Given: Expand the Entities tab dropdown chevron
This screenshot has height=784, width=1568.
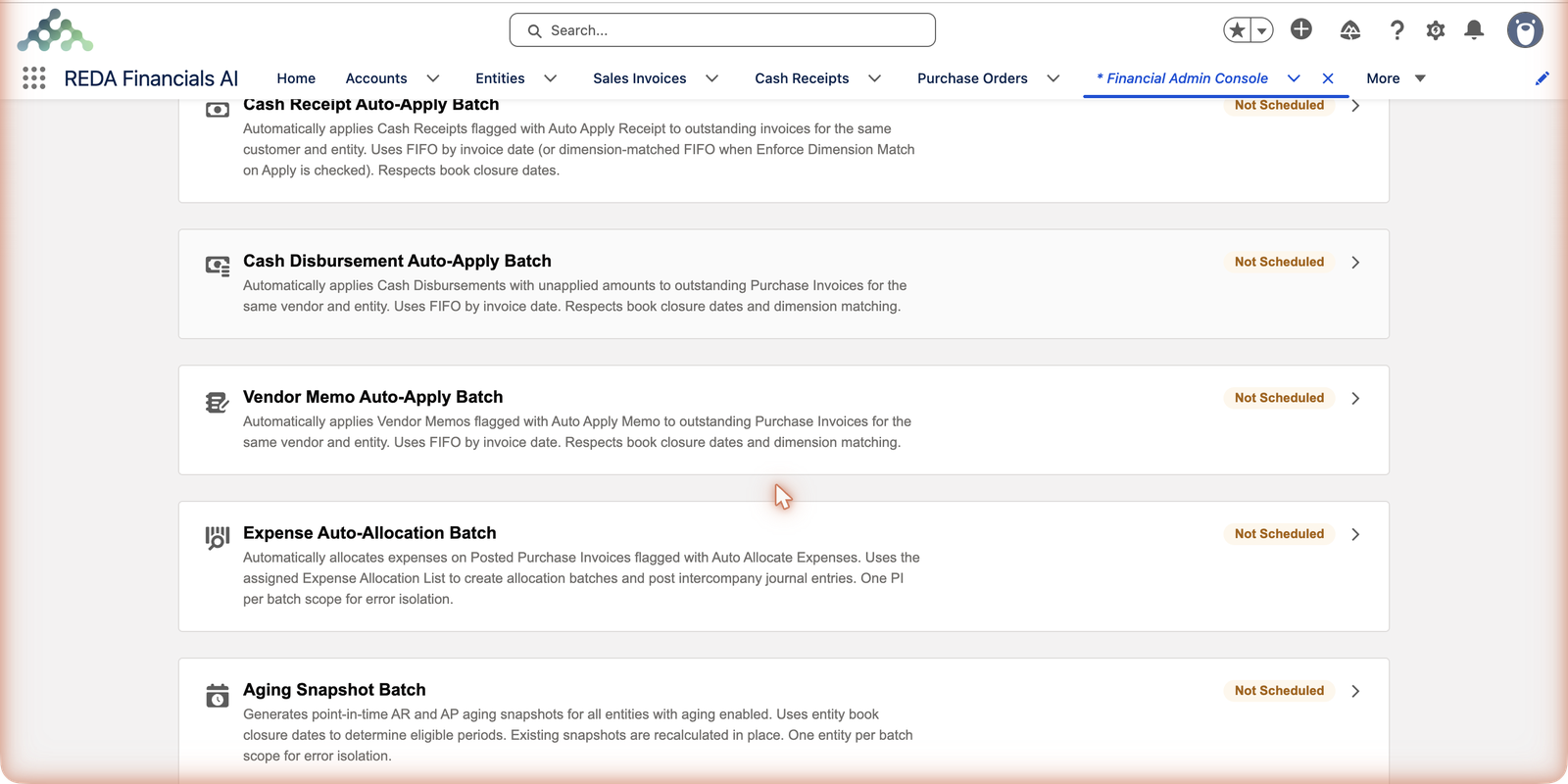Looking at the screenshot, I should [x=551, y=78].
